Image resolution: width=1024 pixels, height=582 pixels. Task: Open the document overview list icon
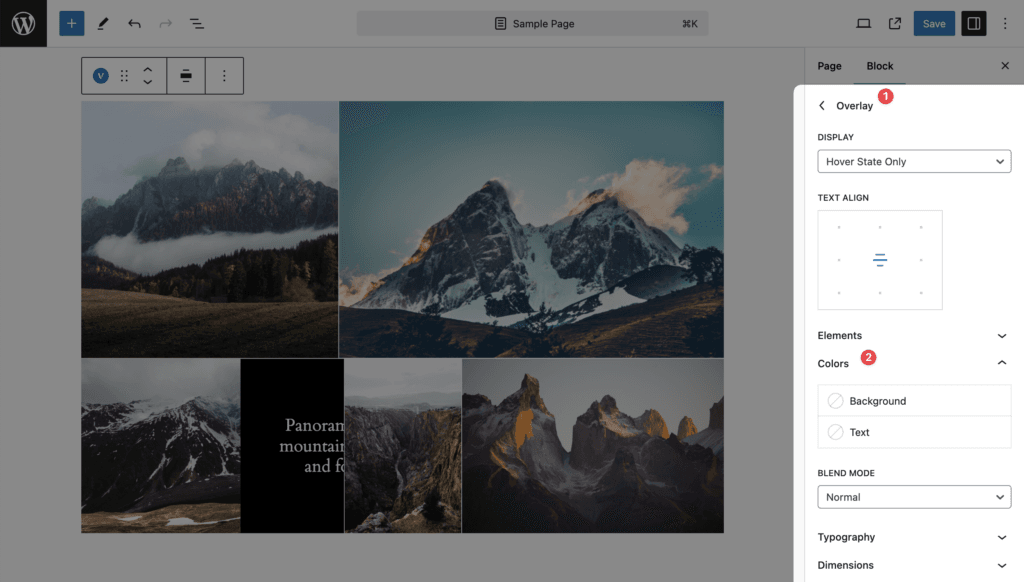[x=197, y=23]
